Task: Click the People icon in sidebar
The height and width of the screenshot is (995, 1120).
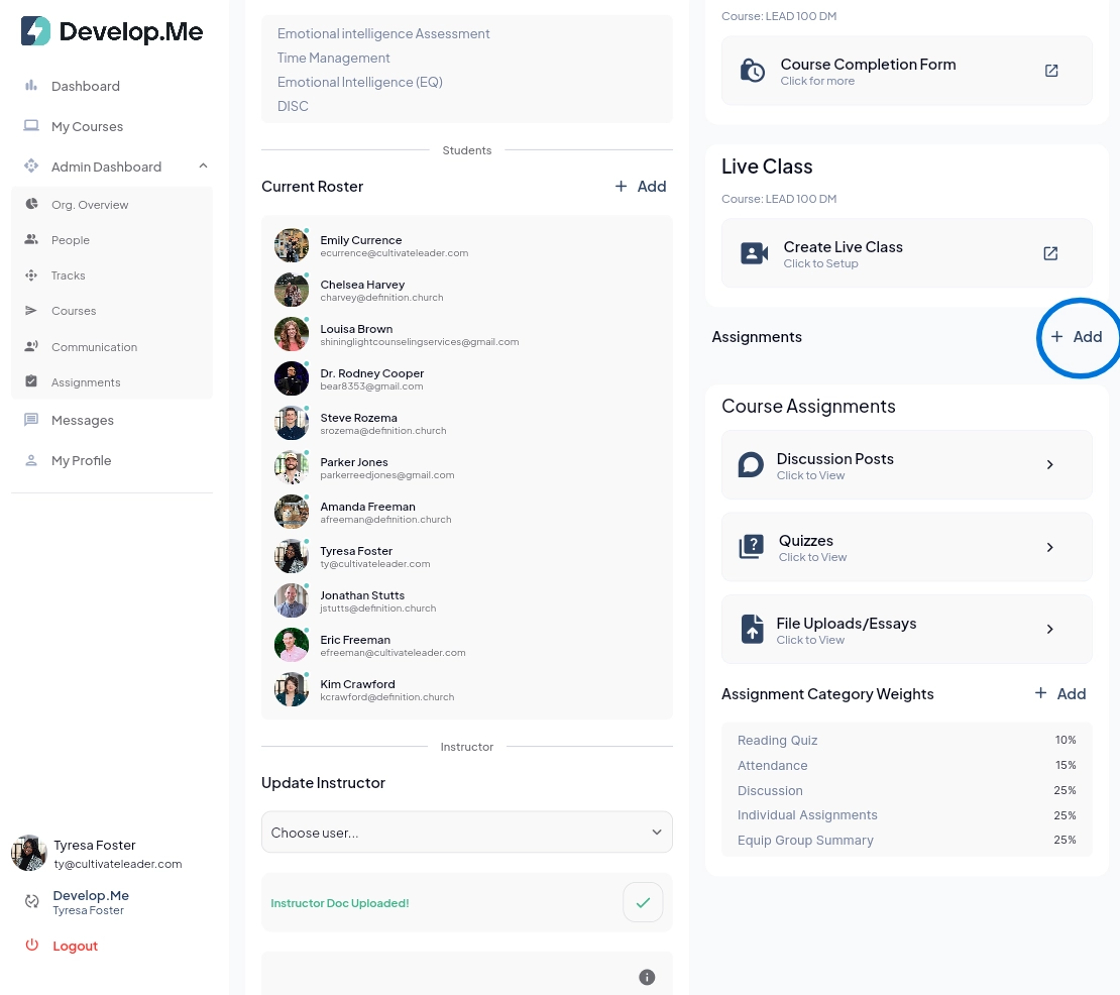Action: [31, 240]
